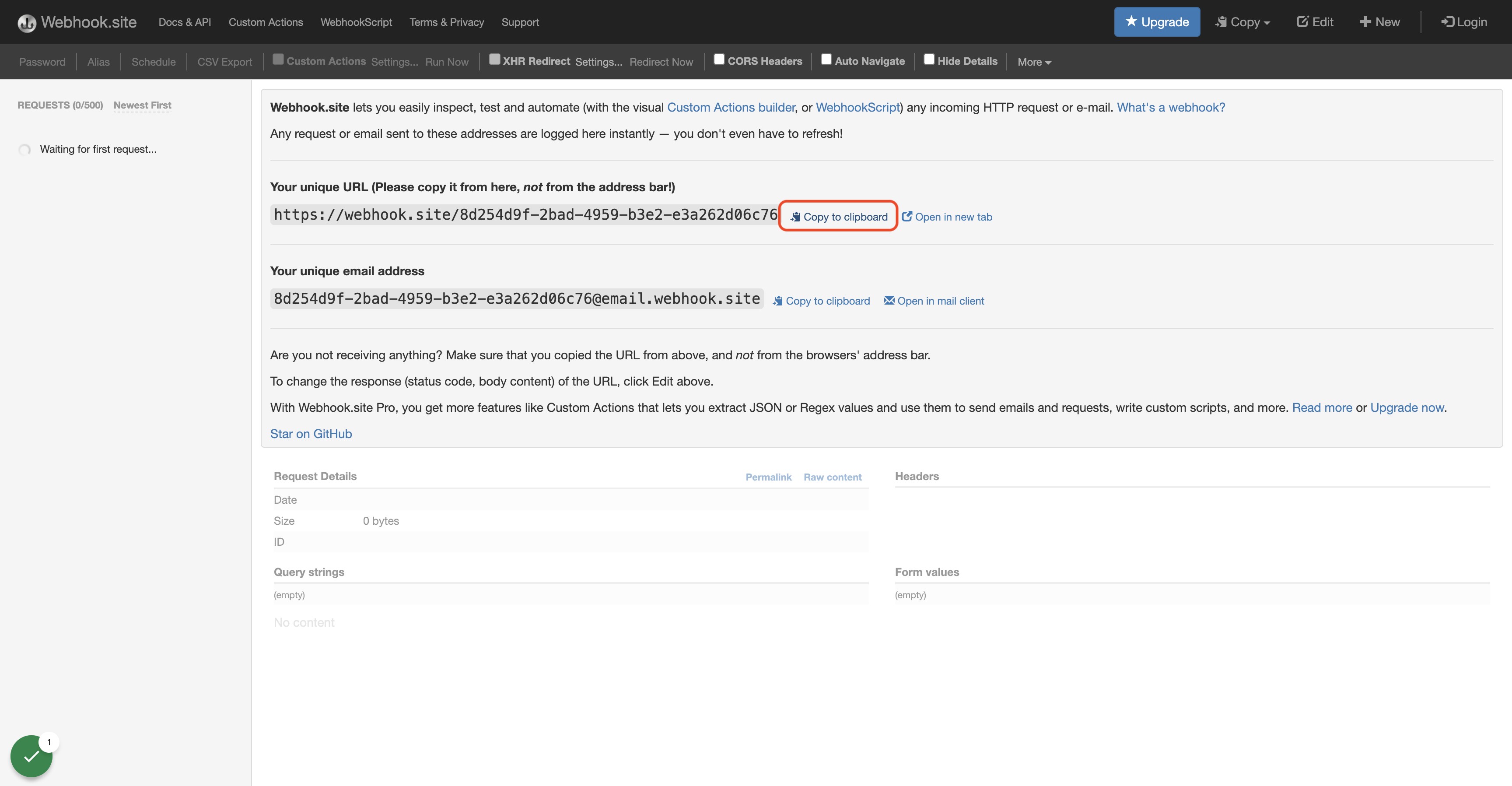Go to Custom Actions in the top navigation
Image resolution: width=1512 pixels, height=786 pixels.
coord(266,22)
